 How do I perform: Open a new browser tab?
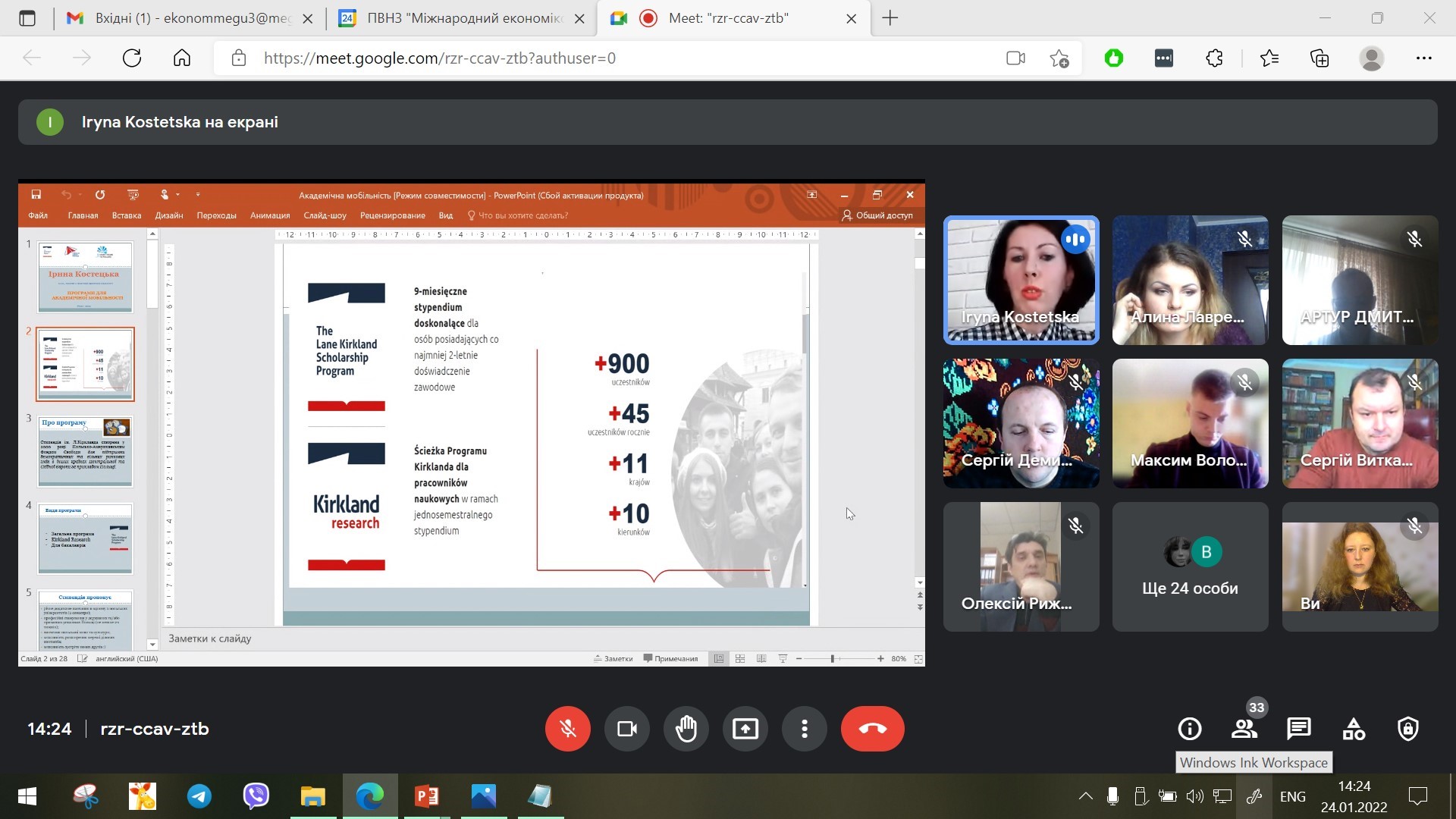click(x=890, y=18)
